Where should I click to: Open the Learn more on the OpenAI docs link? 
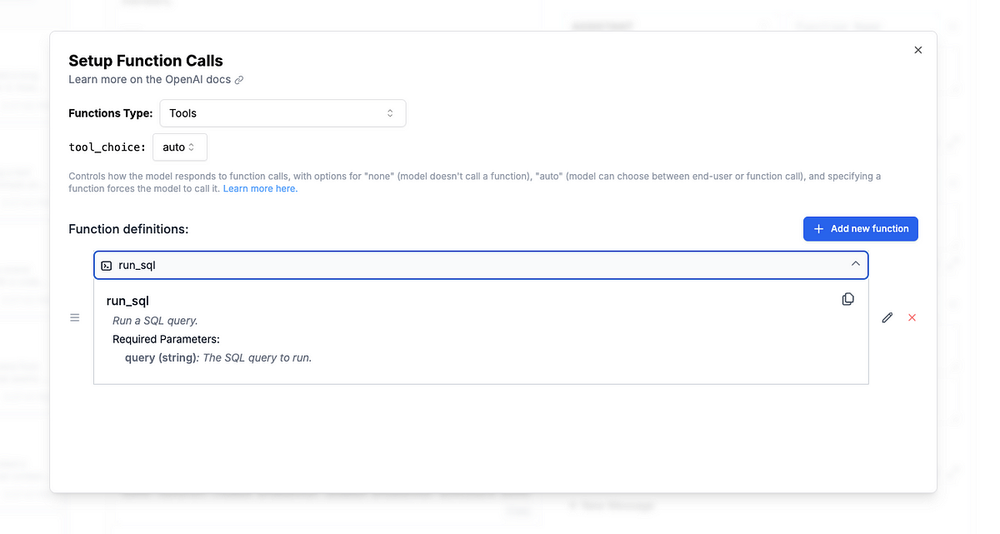[x=150, y=79]
